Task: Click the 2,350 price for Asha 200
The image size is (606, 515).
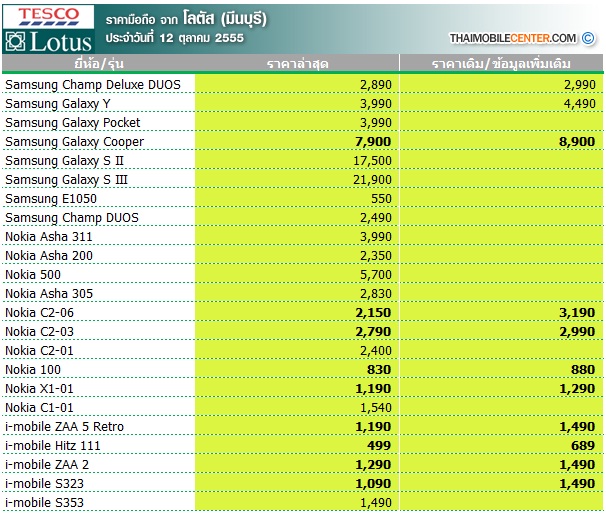Action: tap(376, 255)
